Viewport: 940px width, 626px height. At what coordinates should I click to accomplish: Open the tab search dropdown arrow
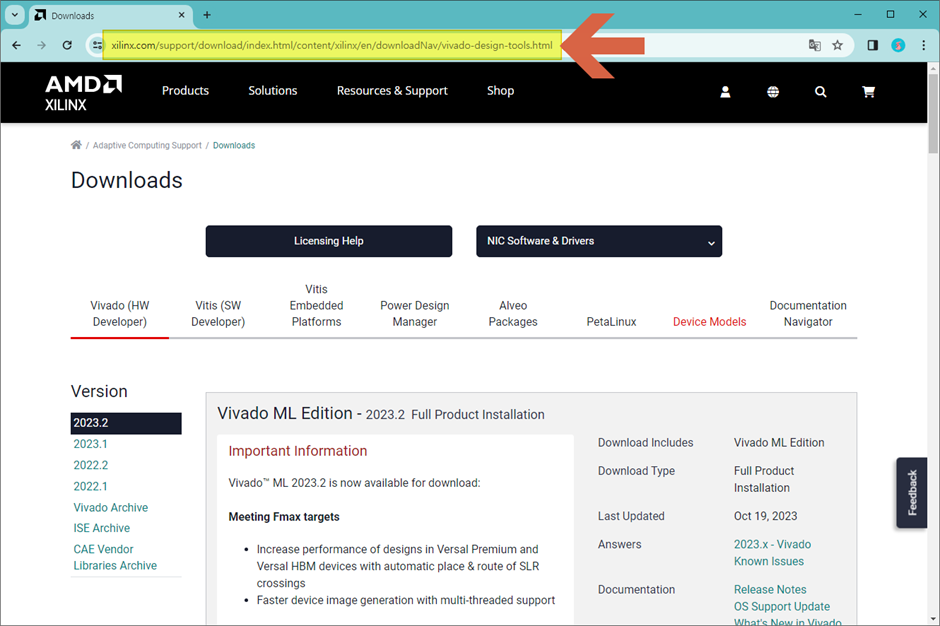click(x=14, y=15)
